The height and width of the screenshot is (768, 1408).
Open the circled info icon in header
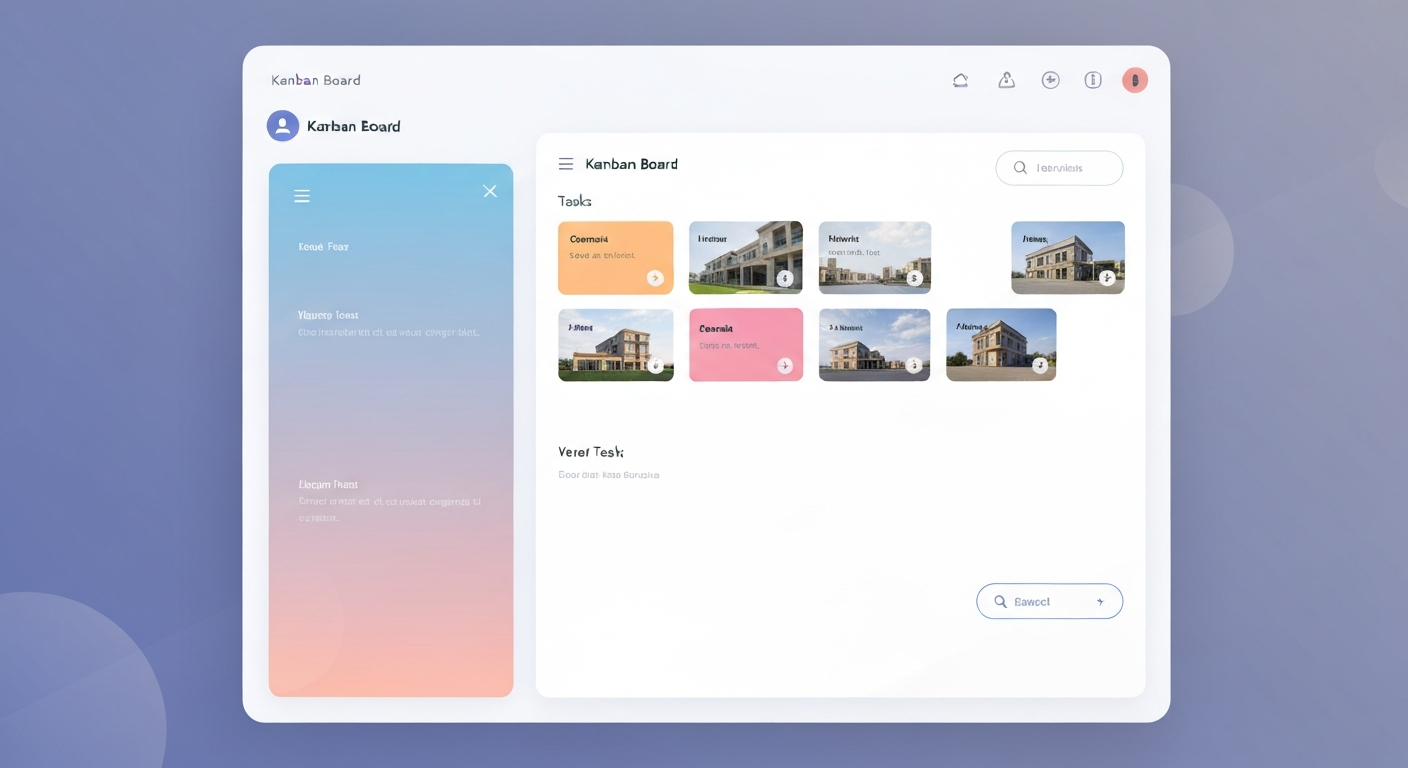click(1093, 80)
